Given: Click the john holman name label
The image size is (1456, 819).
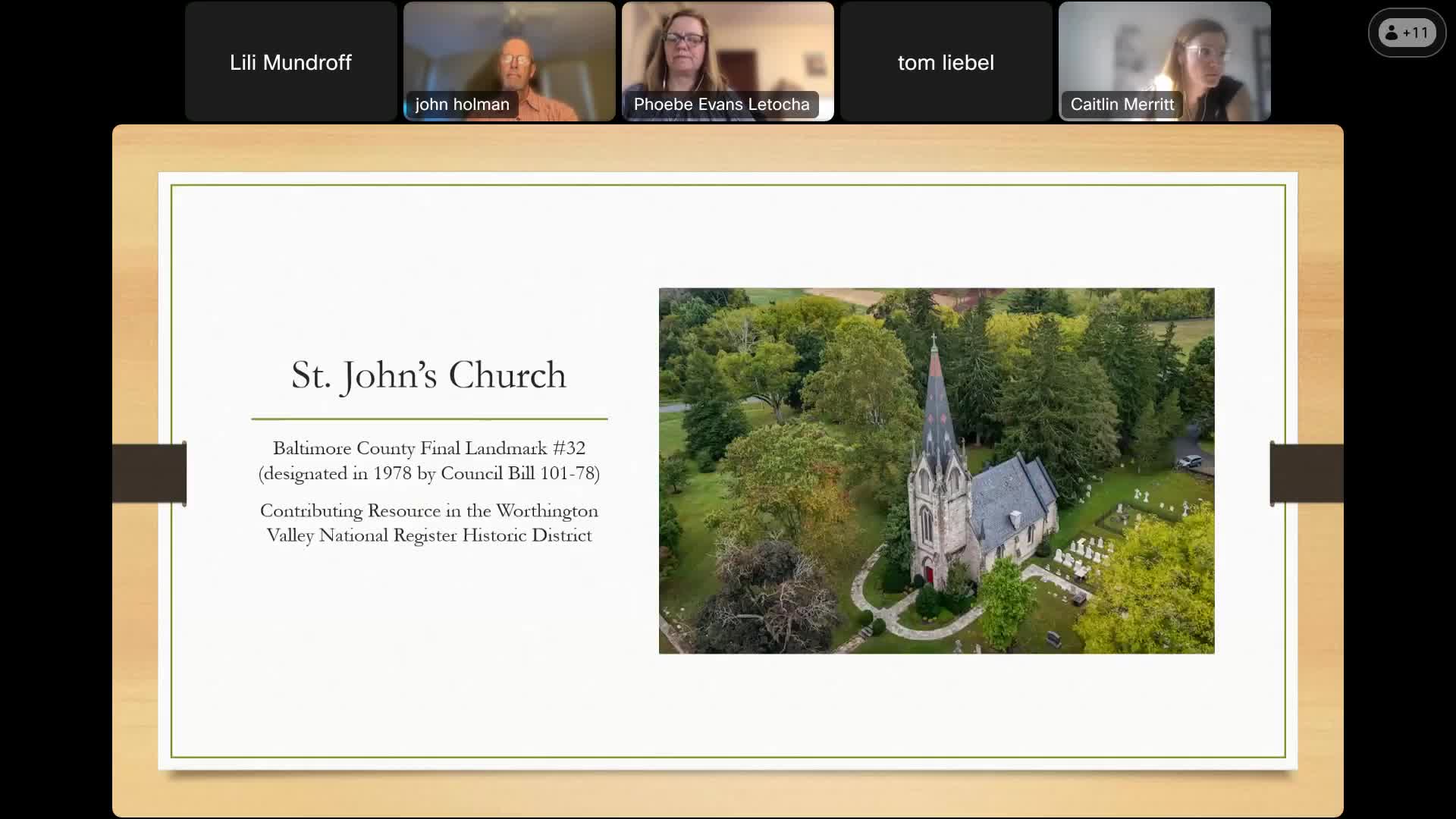Looking at the screenshot, I should point(462,105).
